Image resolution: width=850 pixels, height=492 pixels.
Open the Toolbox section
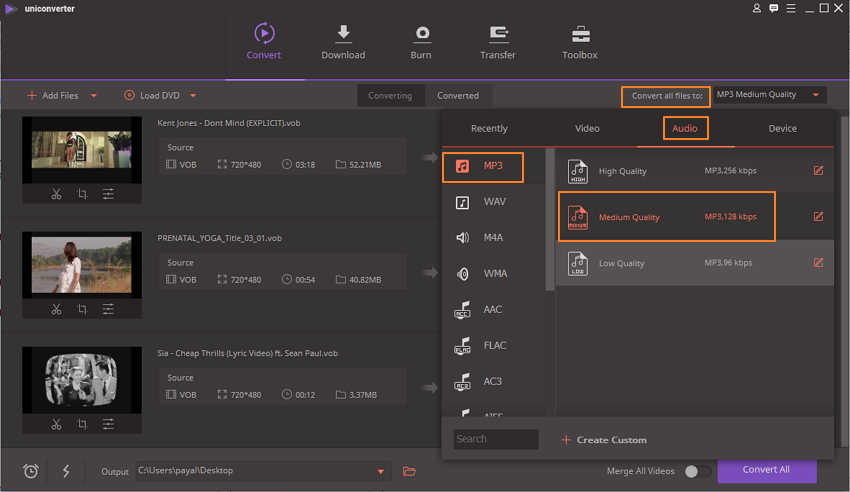click(x=579, y=41)
